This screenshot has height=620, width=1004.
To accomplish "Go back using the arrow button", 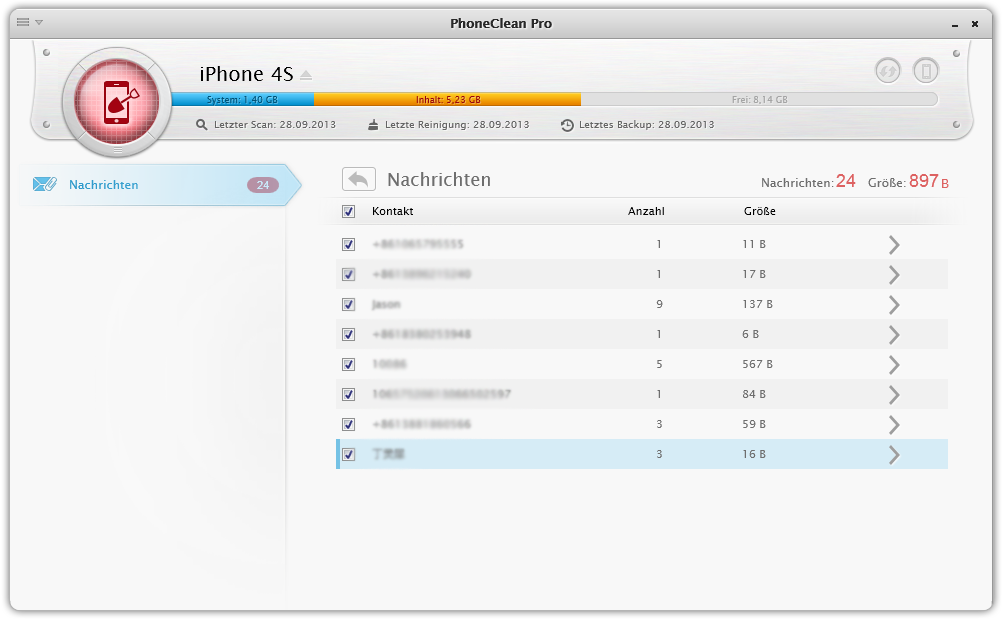I will pyautogui.click(x=359, y=179).
